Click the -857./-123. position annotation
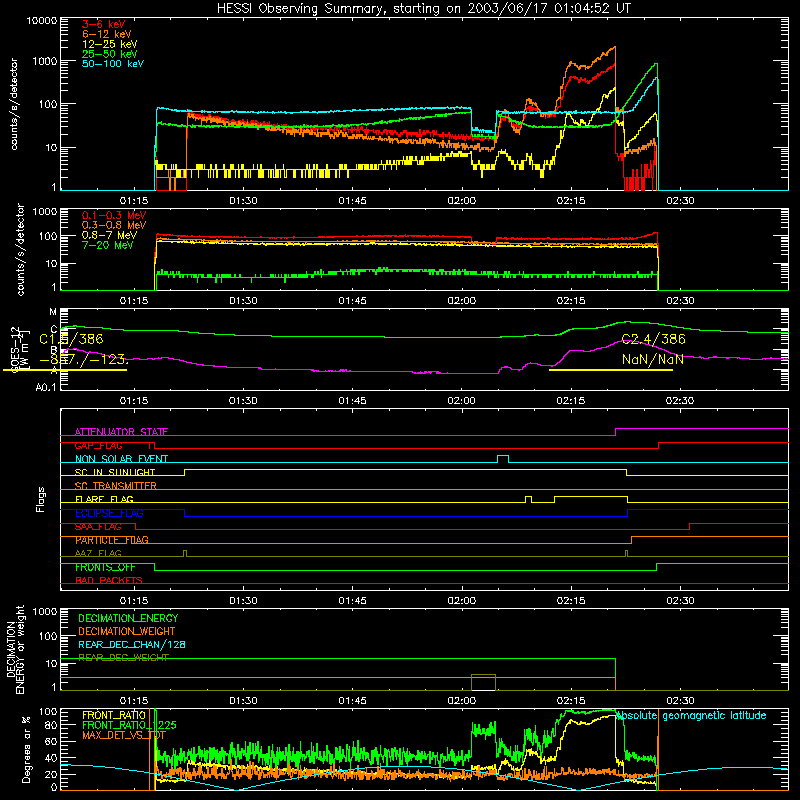800x800 pixels. [x=83, y=359]
